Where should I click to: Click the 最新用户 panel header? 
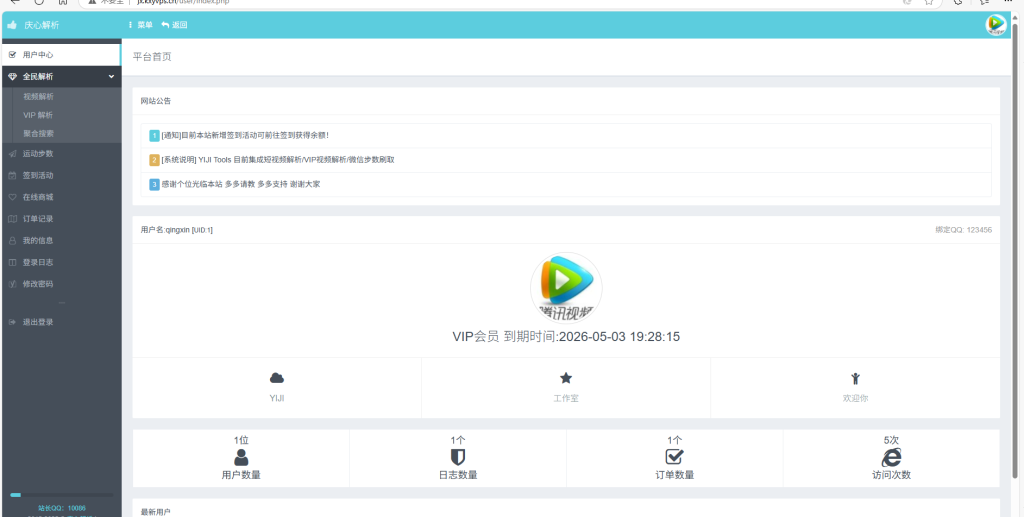(x=566, y=509)
